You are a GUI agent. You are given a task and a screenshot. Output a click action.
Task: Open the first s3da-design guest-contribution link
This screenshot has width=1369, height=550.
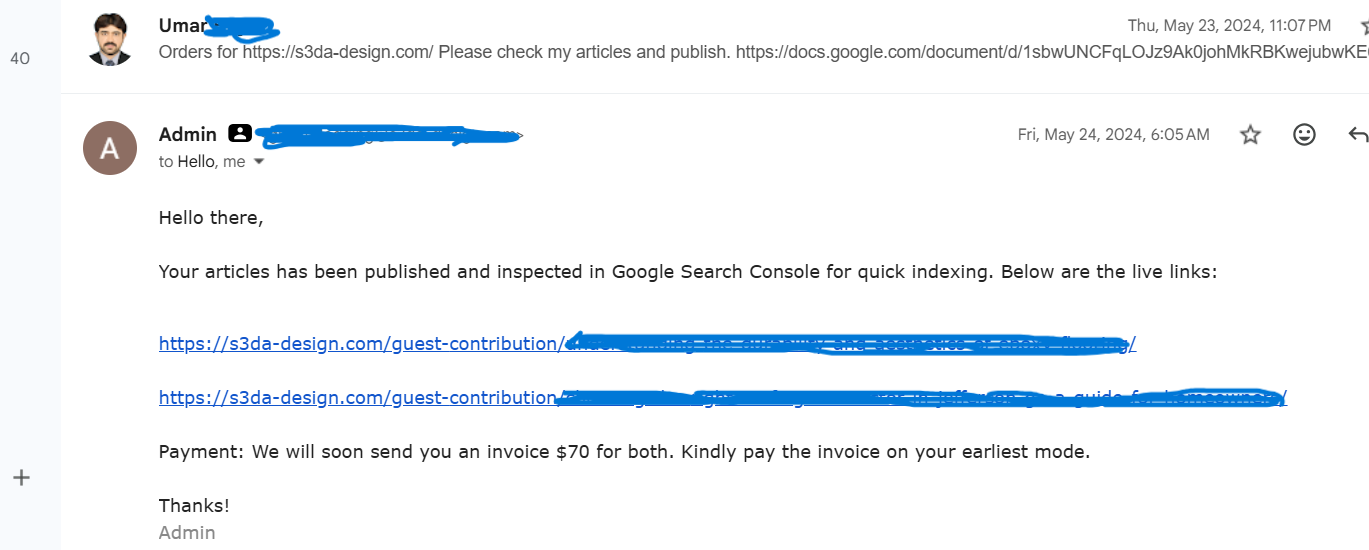coord(647,344)
